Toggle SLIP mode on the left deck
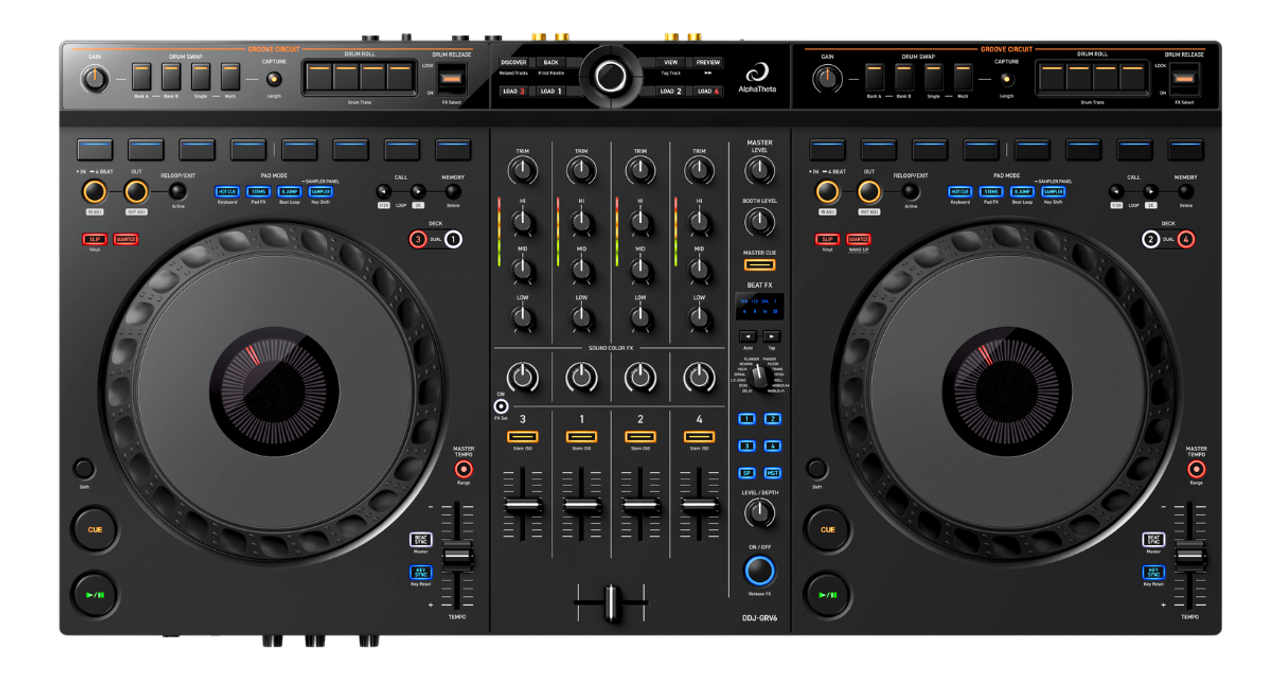The width and height of the screenshot is (1280, 680). click(x=96, y=239)
